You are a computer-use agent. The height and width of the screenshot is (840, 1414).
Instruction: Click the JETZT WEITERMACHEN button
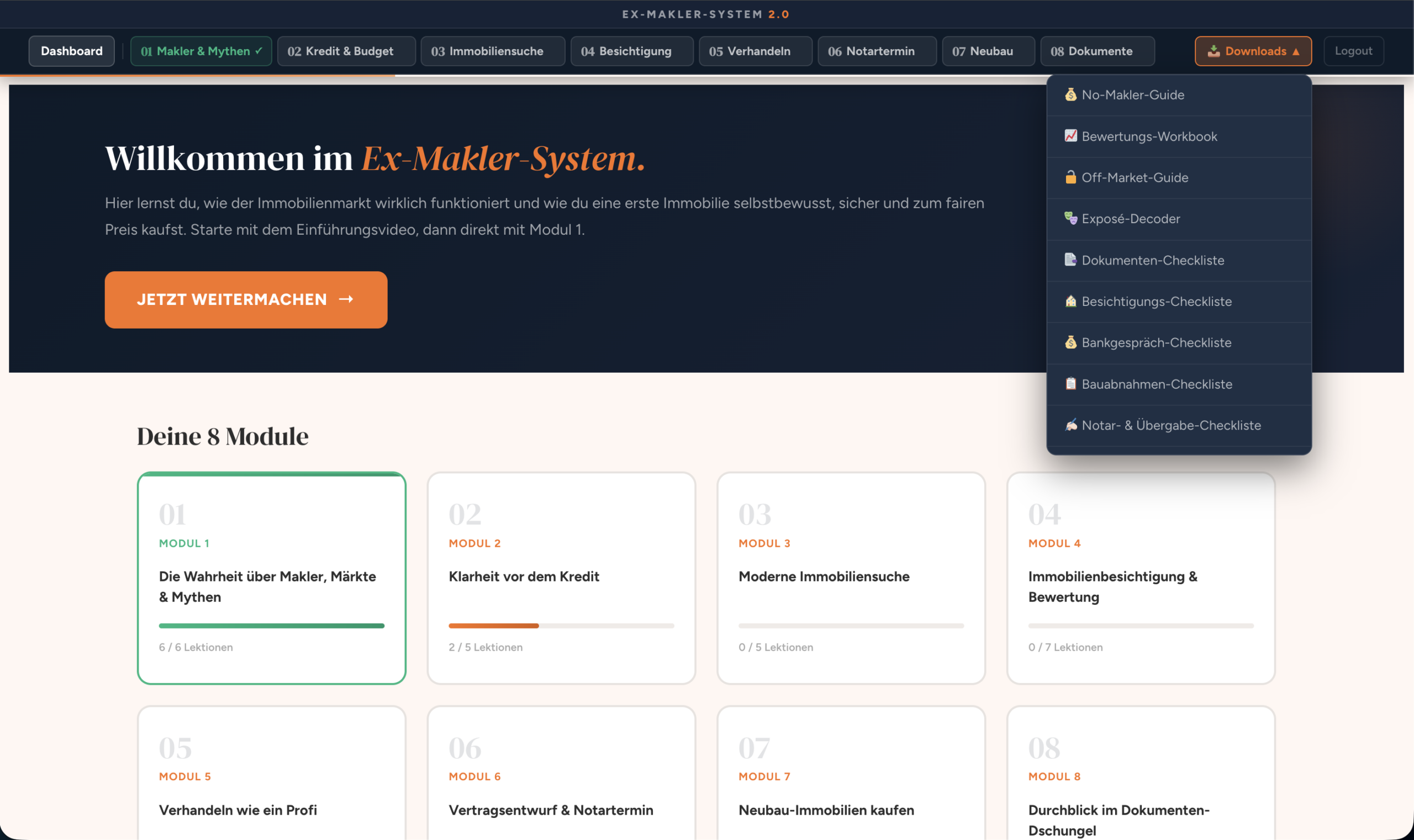[x=246, y=299]
